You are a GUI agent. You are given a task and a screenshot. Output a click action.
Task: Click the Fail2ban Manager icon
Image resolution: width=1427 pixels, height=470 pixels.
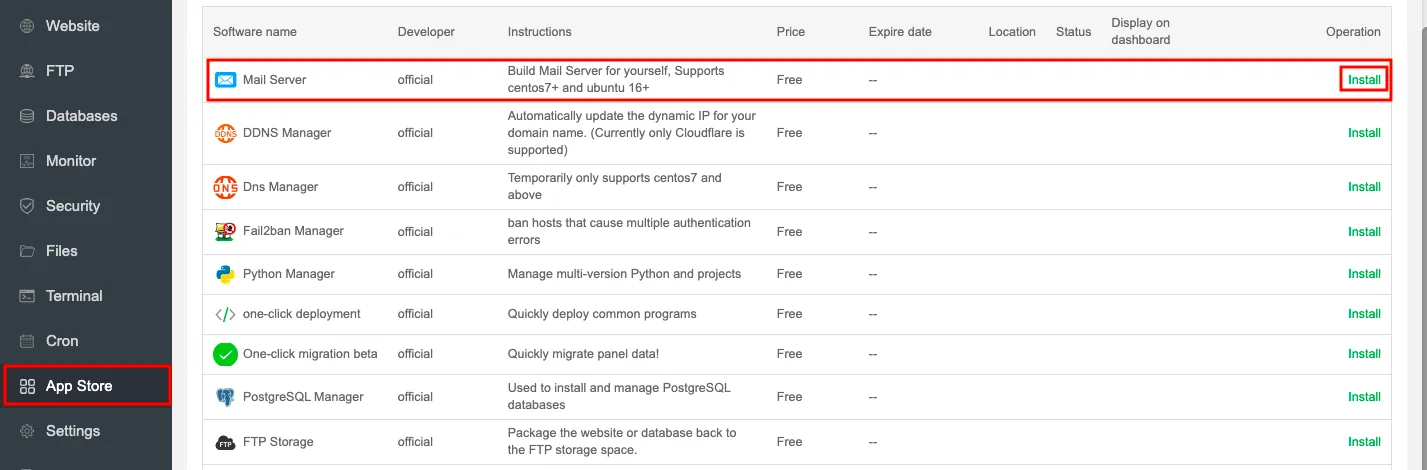(225, 231)
